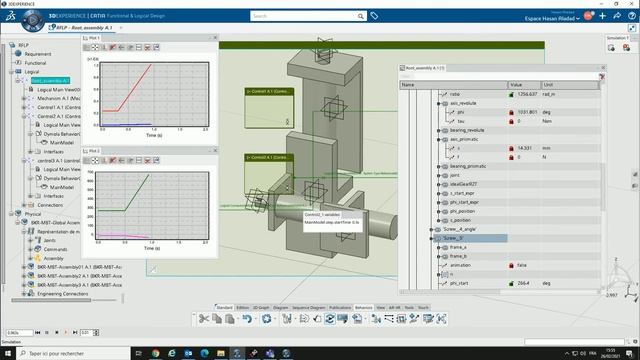
Task: Click the simulation play button
Action: pyautogui.click(x=66, y=333)
